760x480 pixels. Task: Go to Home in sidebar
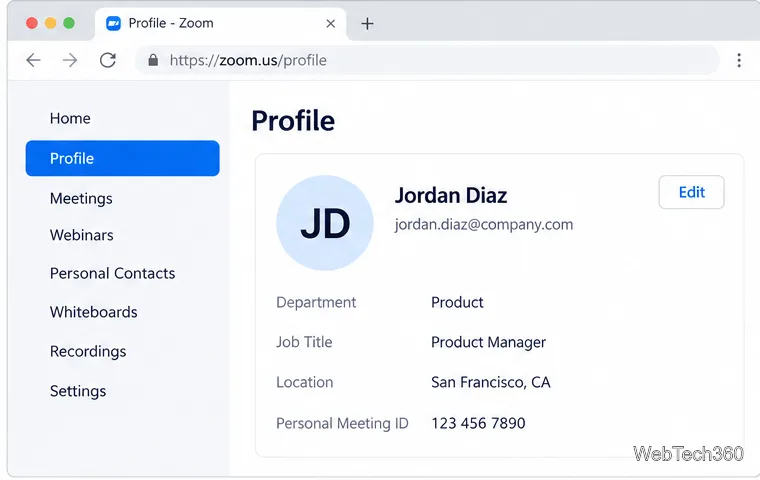tap(70, 118)
